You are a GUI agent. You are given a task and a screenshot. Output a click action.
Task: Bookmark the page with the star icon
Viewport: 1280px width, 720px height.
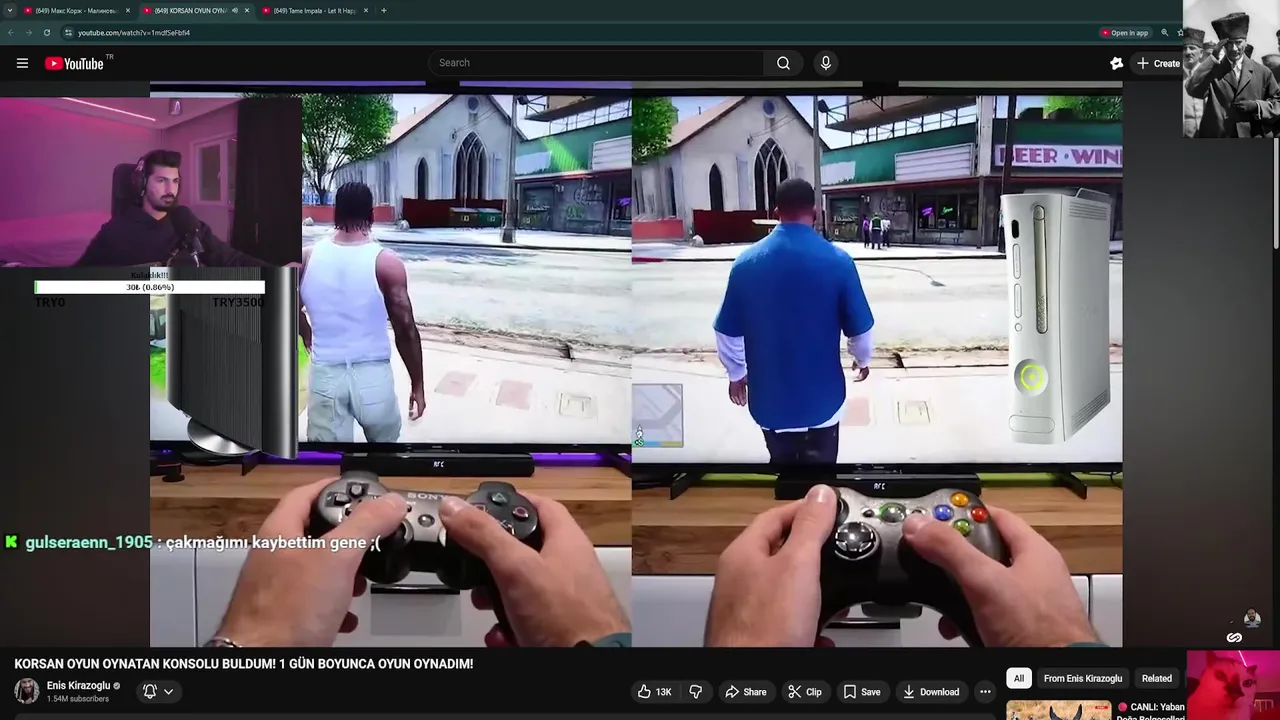1179,33
